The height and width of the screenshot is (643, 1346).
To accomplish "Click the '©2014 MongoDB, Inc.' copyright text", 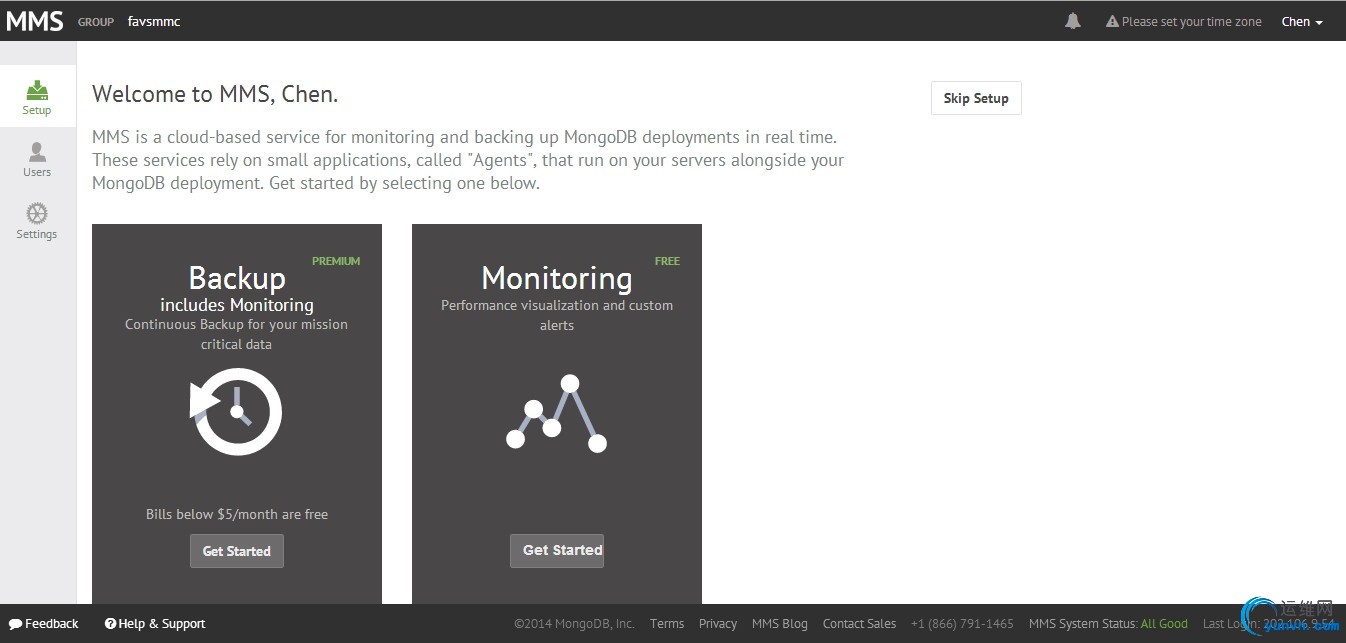I will click(x=574, y=623).
